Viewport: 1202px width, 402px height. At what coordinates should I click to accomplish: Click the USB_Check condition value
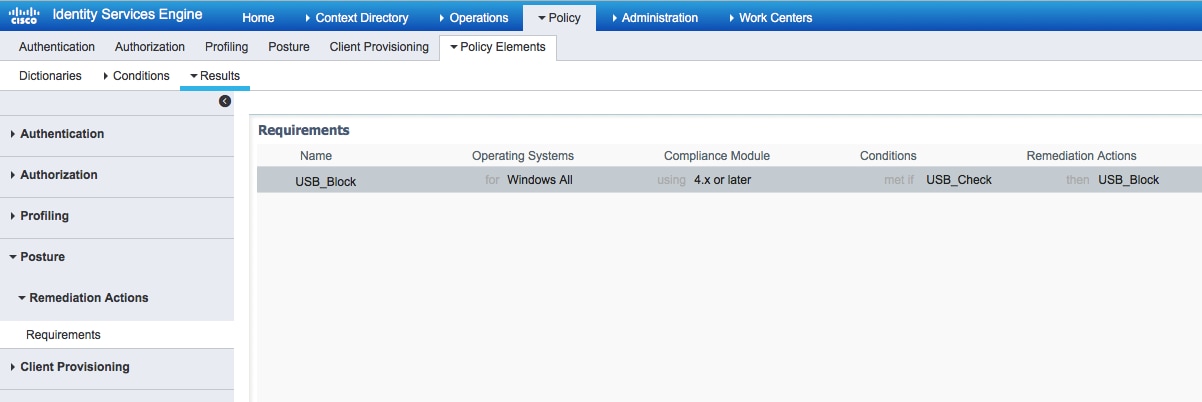point(959,180)
